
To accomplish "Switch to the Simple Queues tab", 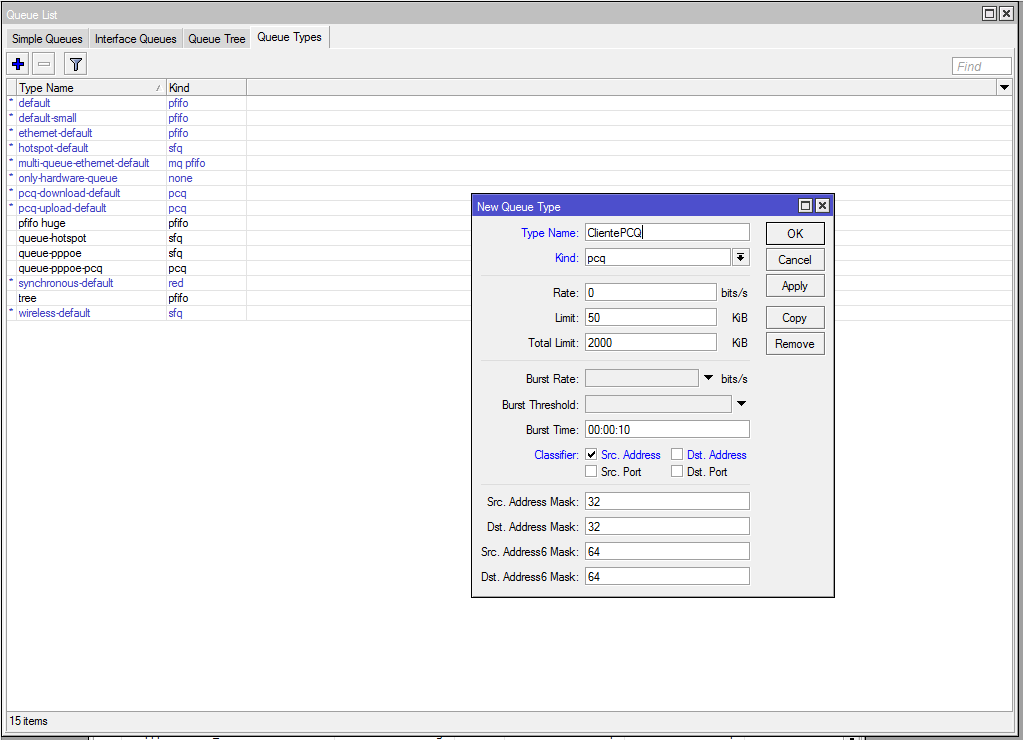I will tap(47, 39).
